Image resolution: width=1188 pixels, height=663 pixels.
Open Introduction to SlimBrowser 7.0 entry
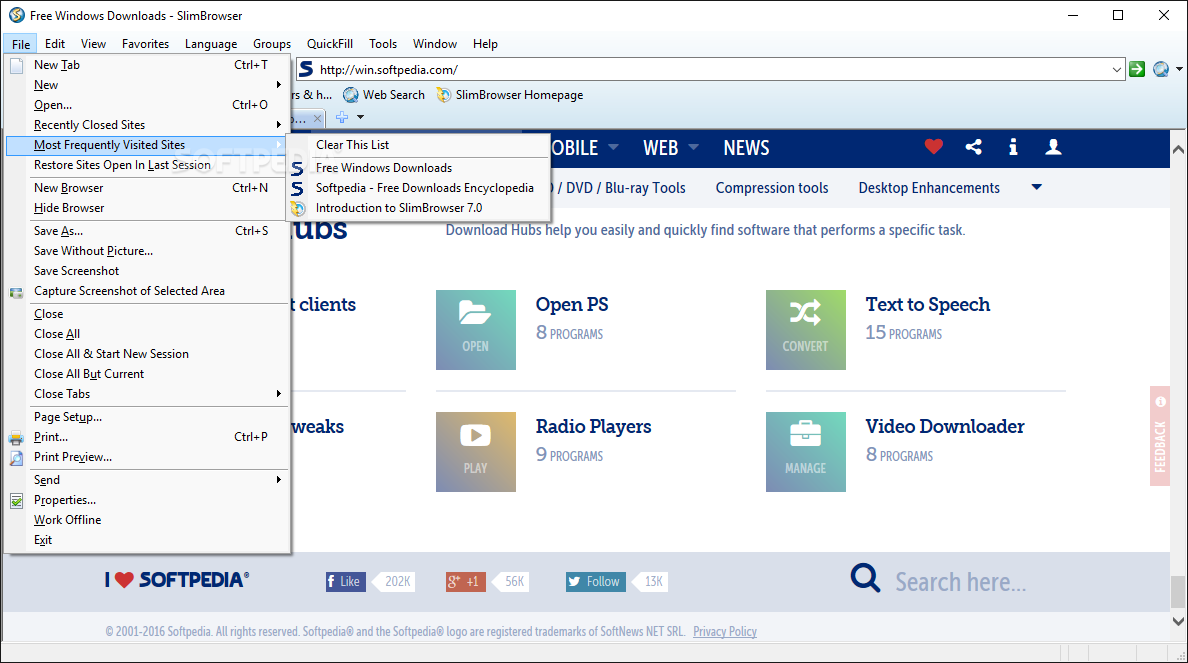[x=418, y=208]
